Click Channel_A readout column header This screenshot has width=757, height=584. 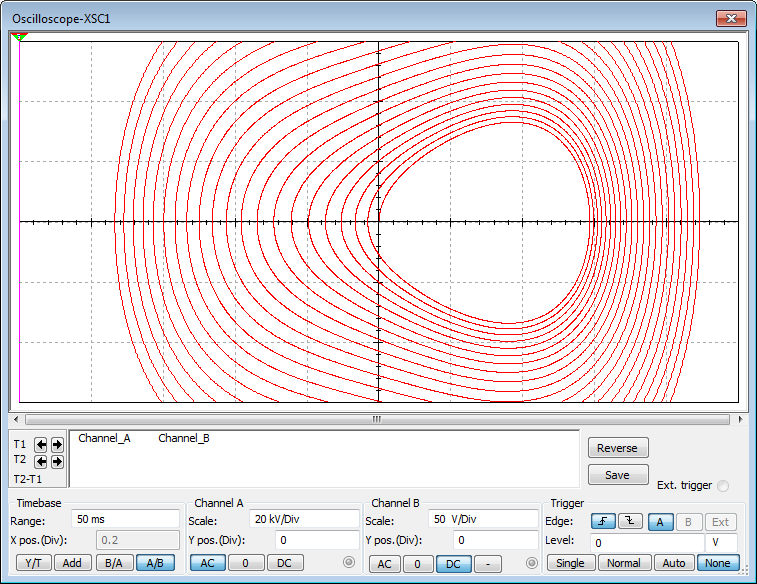(x=104, y=438)
